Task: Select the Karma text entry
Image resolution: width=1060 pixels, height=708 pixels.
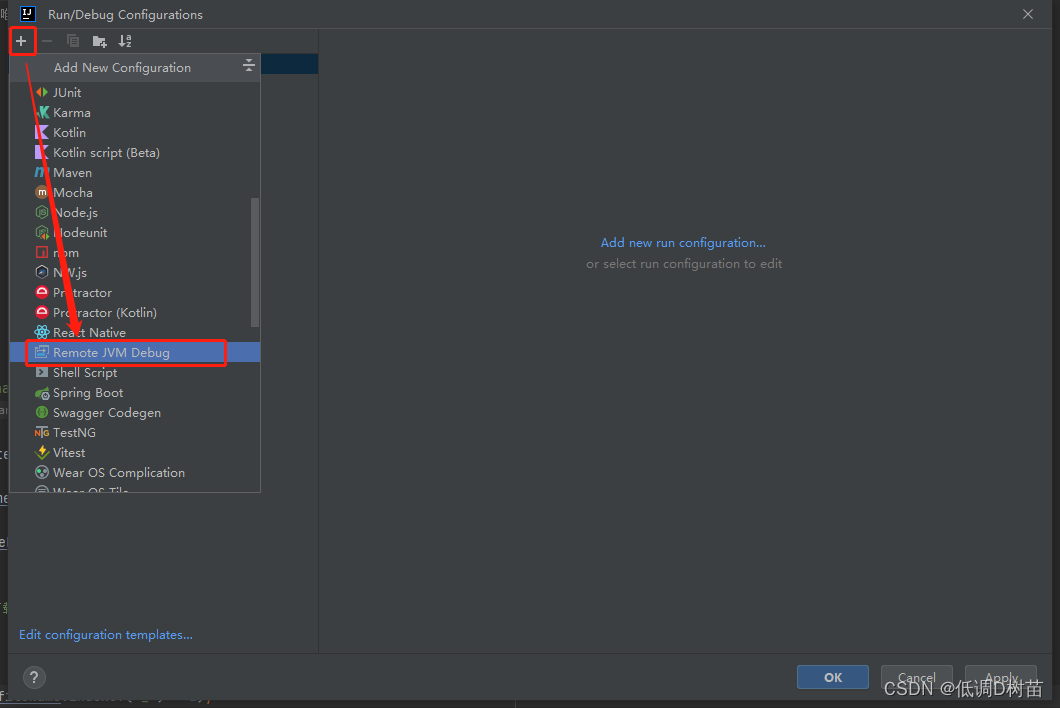Action: (x=72, y=112)
